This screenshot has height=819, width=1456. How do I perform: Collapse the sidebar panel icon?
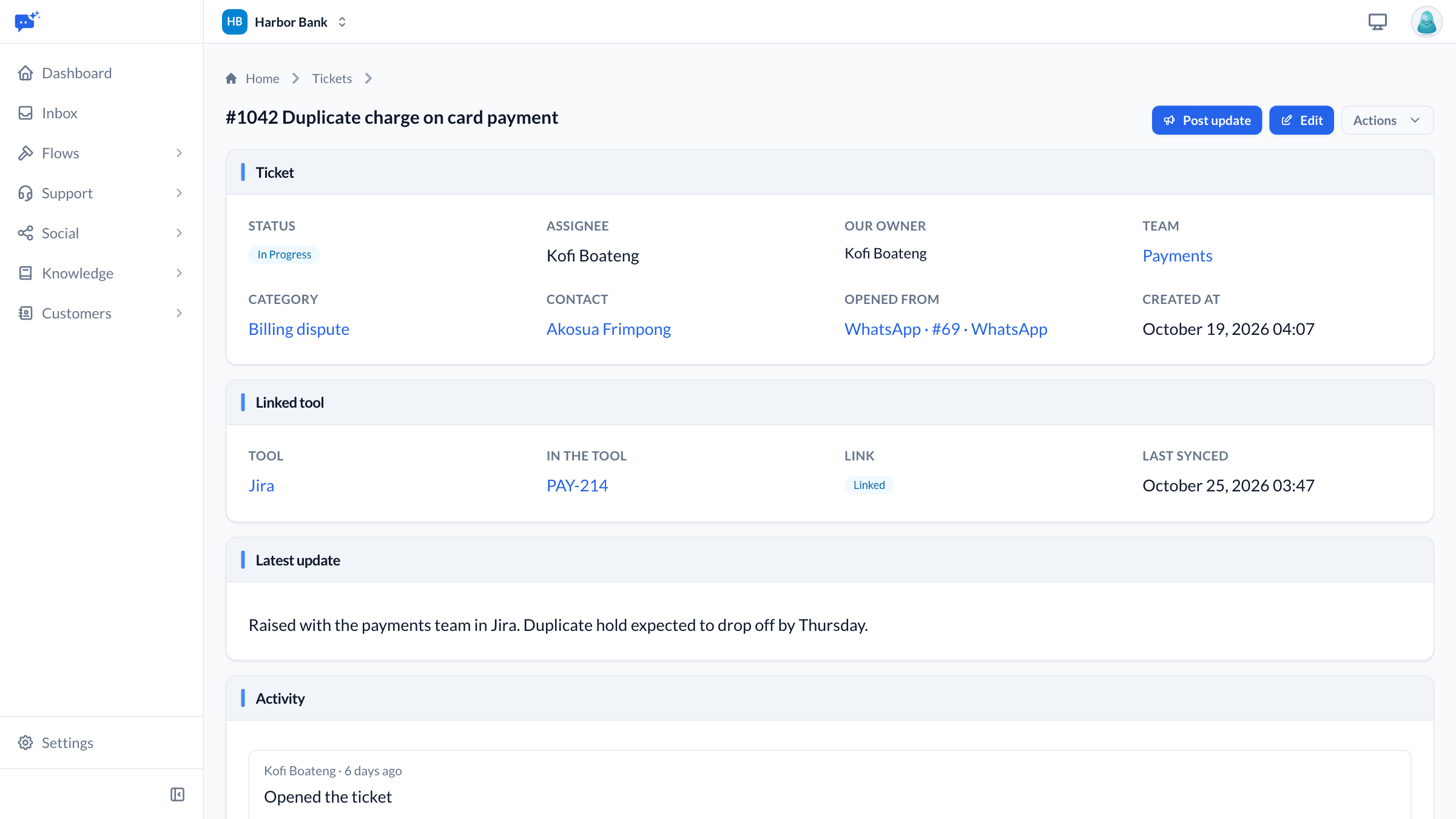pos(177,794)
